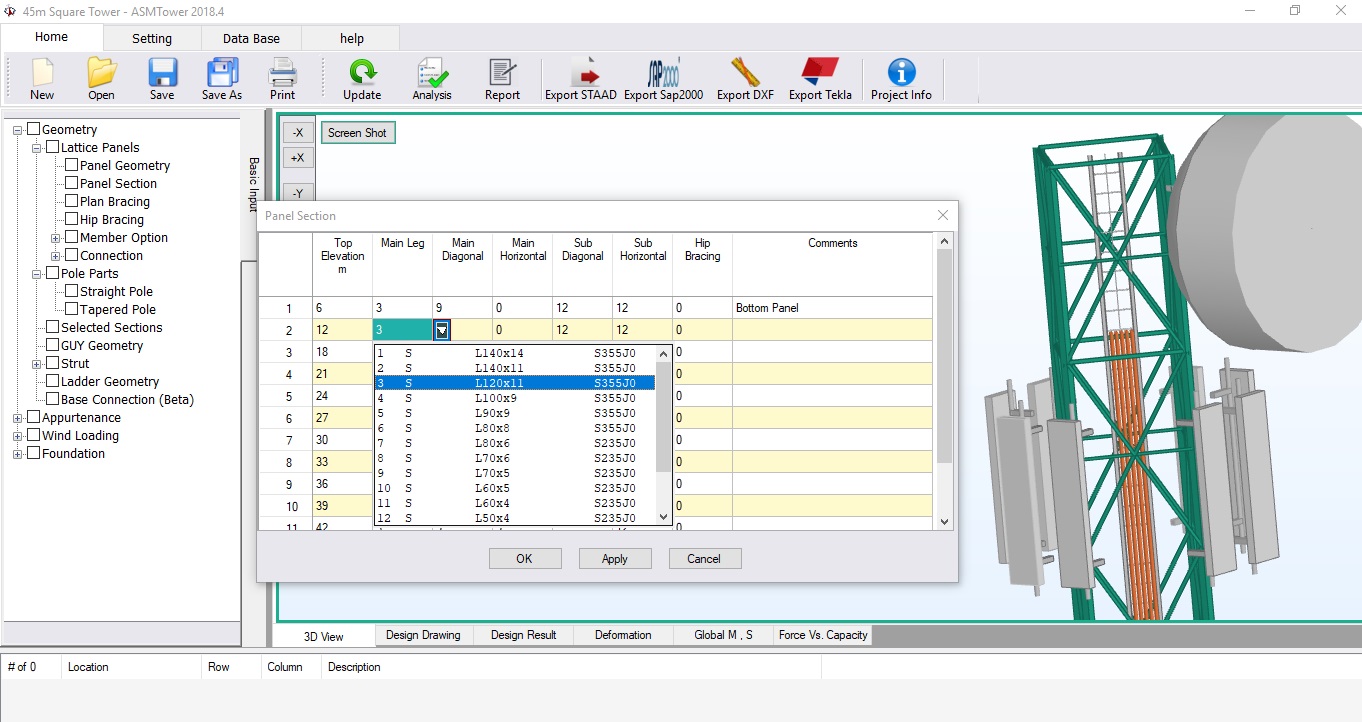Click the Panel Section table's vertical scrollbar
Screen dimensions: 1362x722
pos(944,383)
